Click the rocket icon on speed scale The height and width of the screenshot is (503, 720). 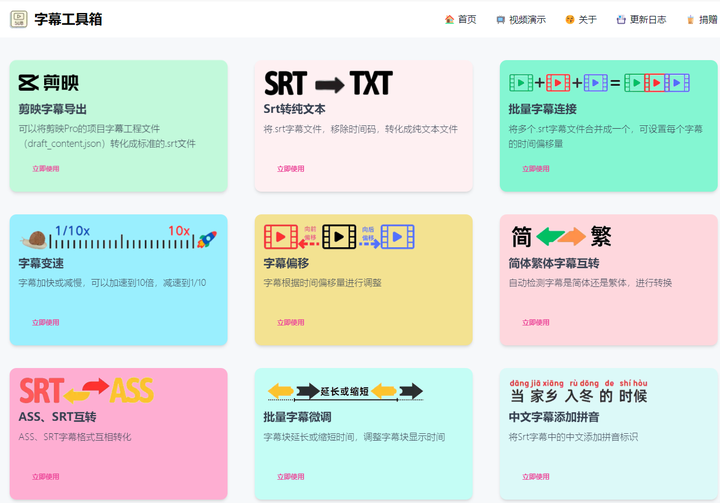point(207,239)
